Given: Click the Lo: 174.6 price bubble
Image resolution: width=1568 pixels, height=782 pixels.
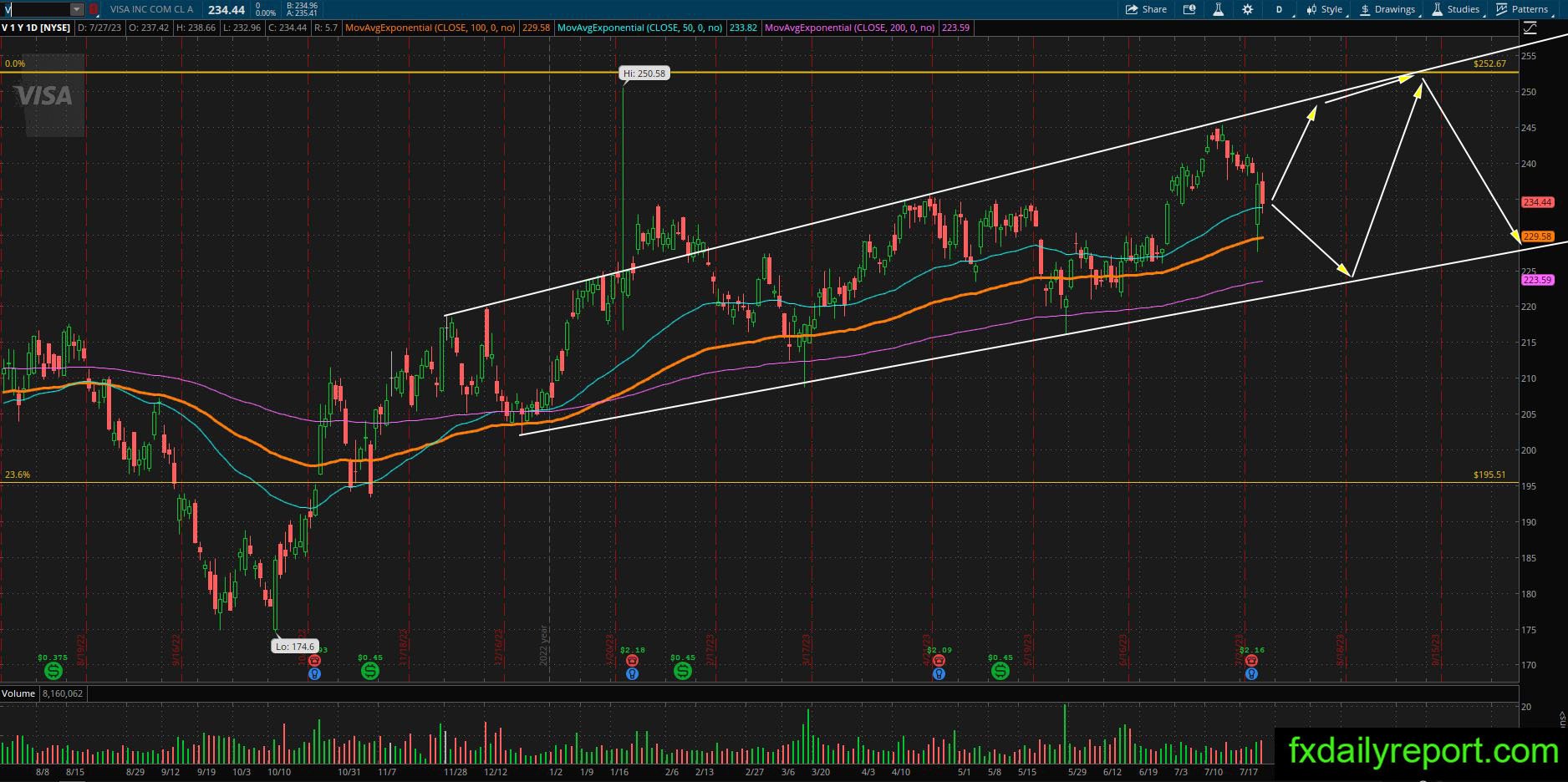Looking at the screenshot, I should (x=295, y=646).
